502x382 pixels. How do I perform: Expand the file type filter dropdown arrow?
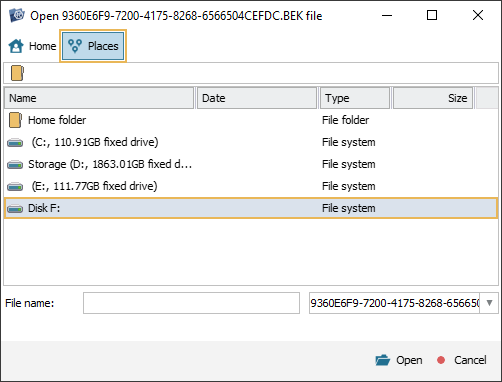tap(489, 303)
